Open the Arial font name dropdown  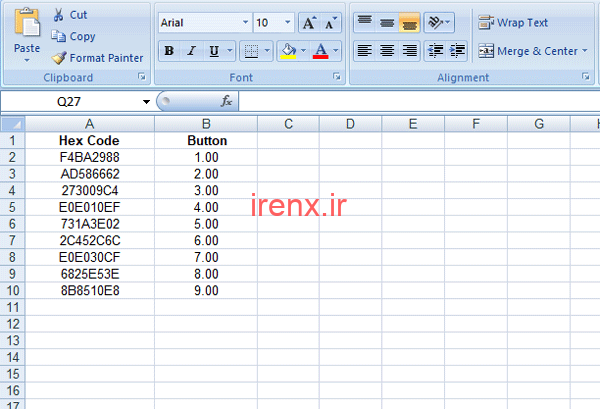[245, 22]
